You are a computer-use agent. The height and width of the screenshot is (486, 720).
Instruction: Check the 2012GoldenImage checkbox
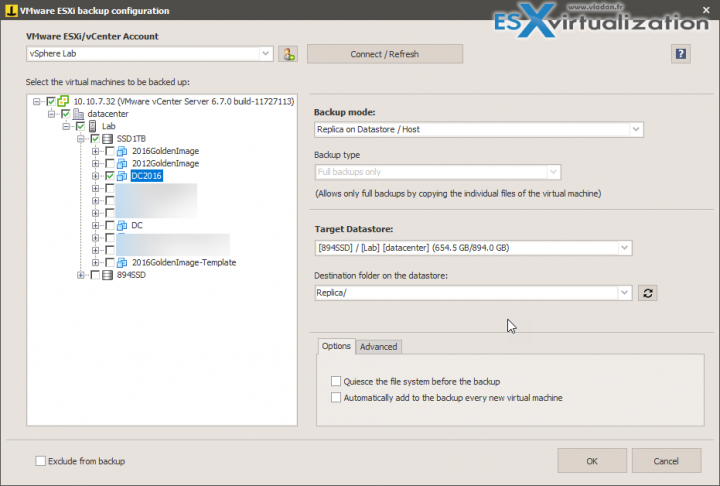pyautogui.click(x=110, y=163)
